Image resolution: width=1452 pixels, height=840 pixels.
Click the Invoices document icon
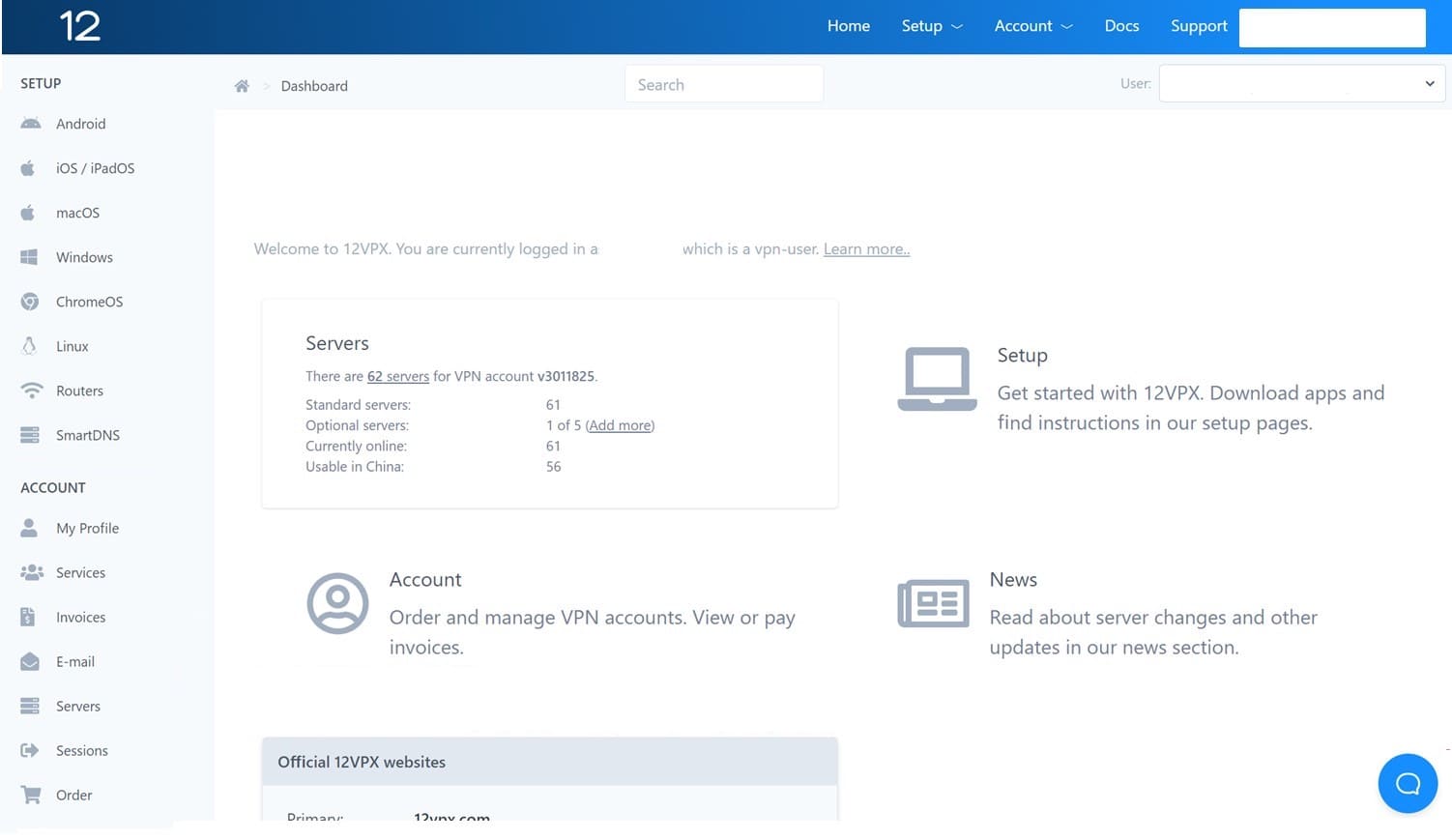coord(28,617)
